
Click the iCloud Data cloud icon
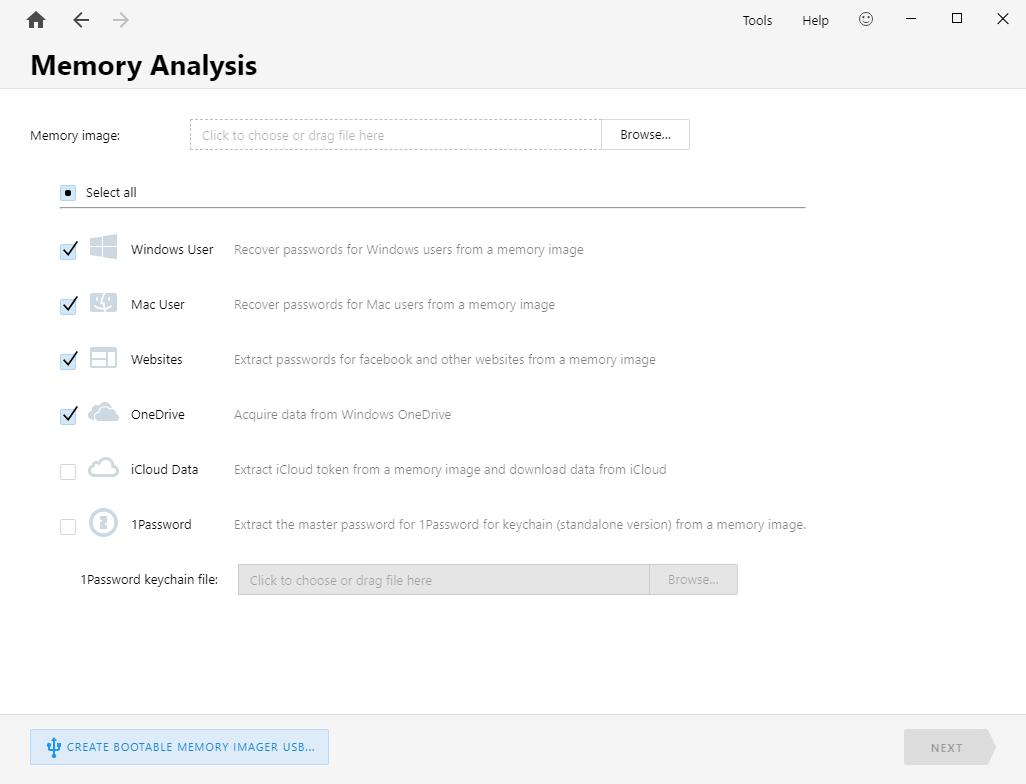click(104, 468)
